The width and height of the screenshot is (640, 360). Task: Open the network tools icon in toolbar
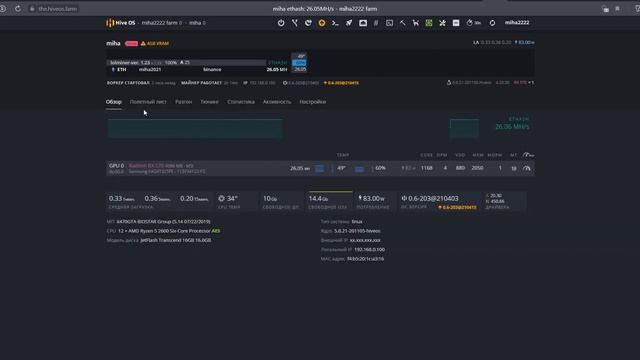click(295, 23)
